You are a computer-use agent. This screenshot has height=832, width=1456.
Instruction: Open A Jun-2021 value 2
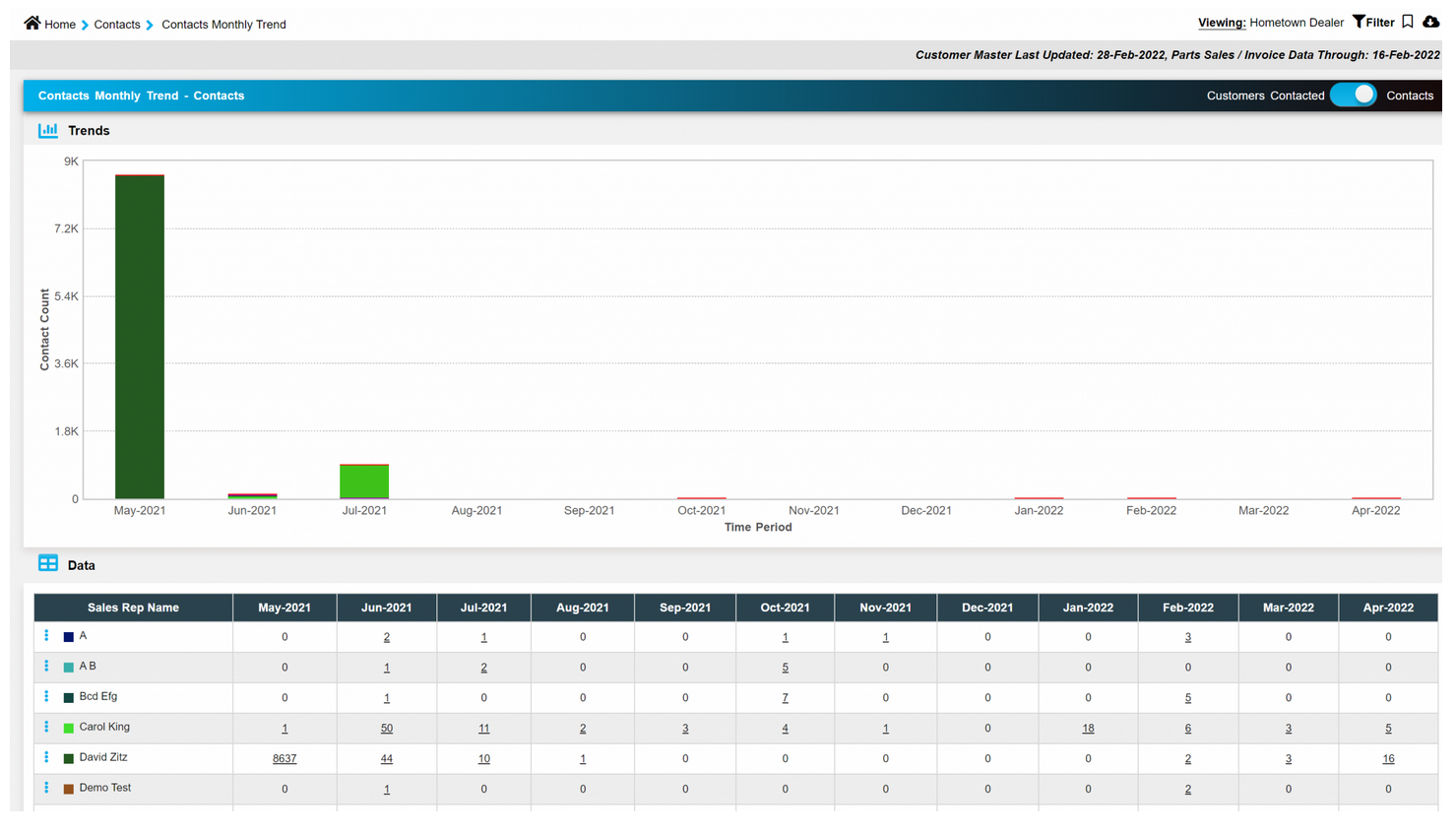point(387,637)
